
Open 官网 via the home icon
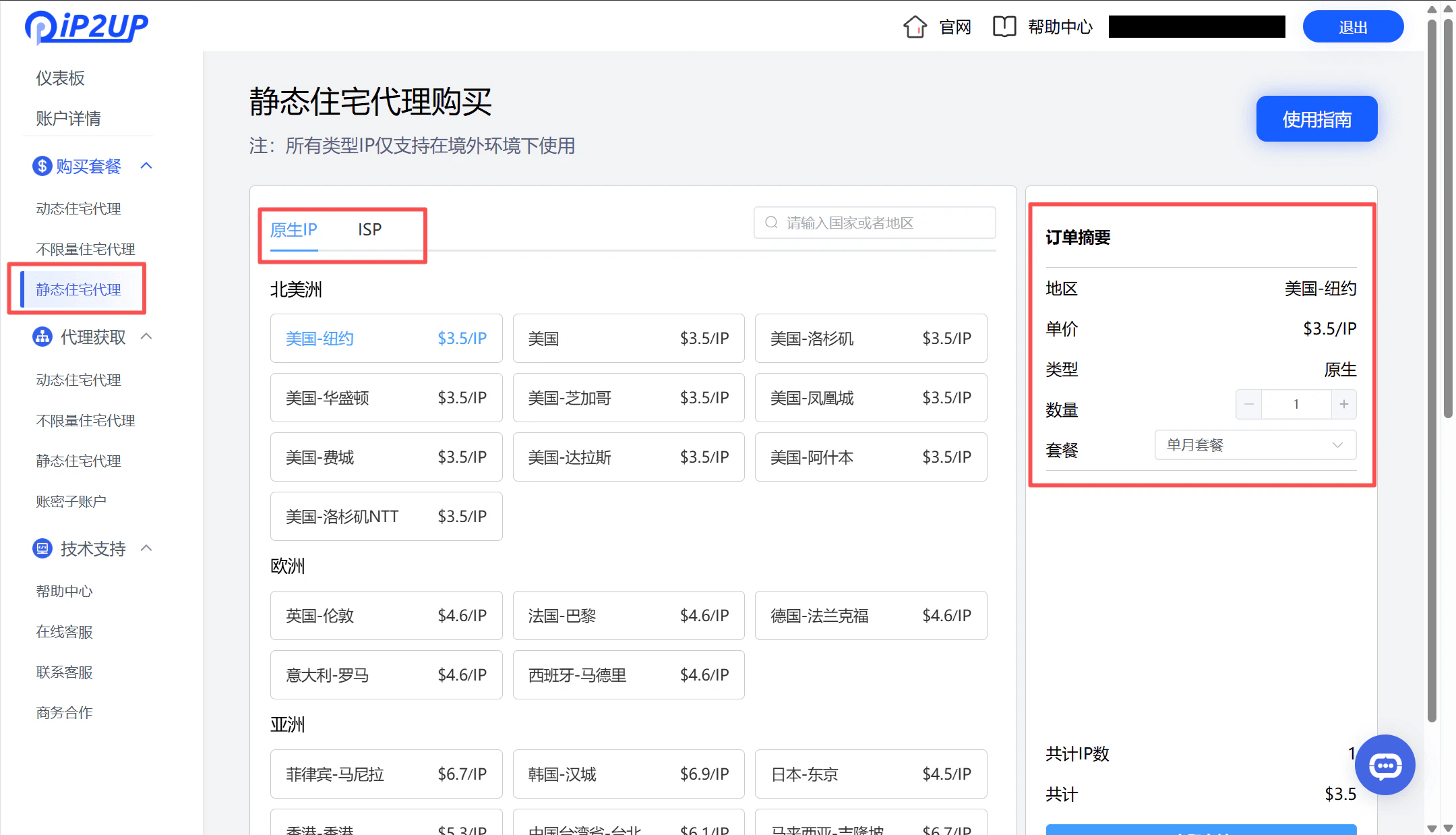(x=915, y=26)
